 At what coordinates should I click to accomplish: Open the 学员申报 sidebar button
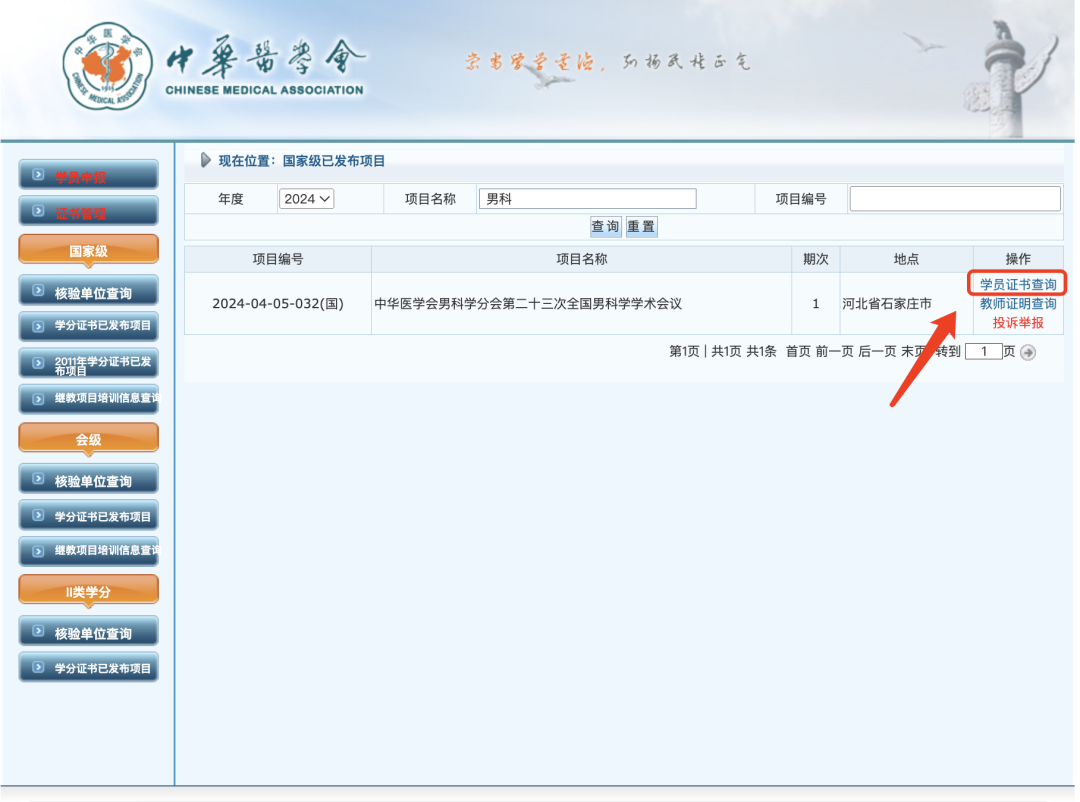click(x=88, y=175)
